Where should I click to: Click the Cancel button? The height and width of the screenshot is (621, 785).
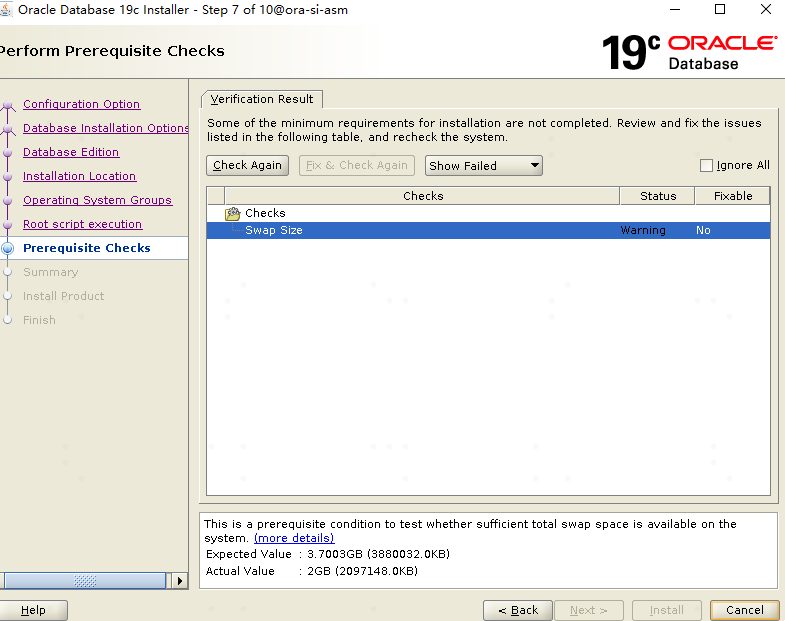(745, 610)
